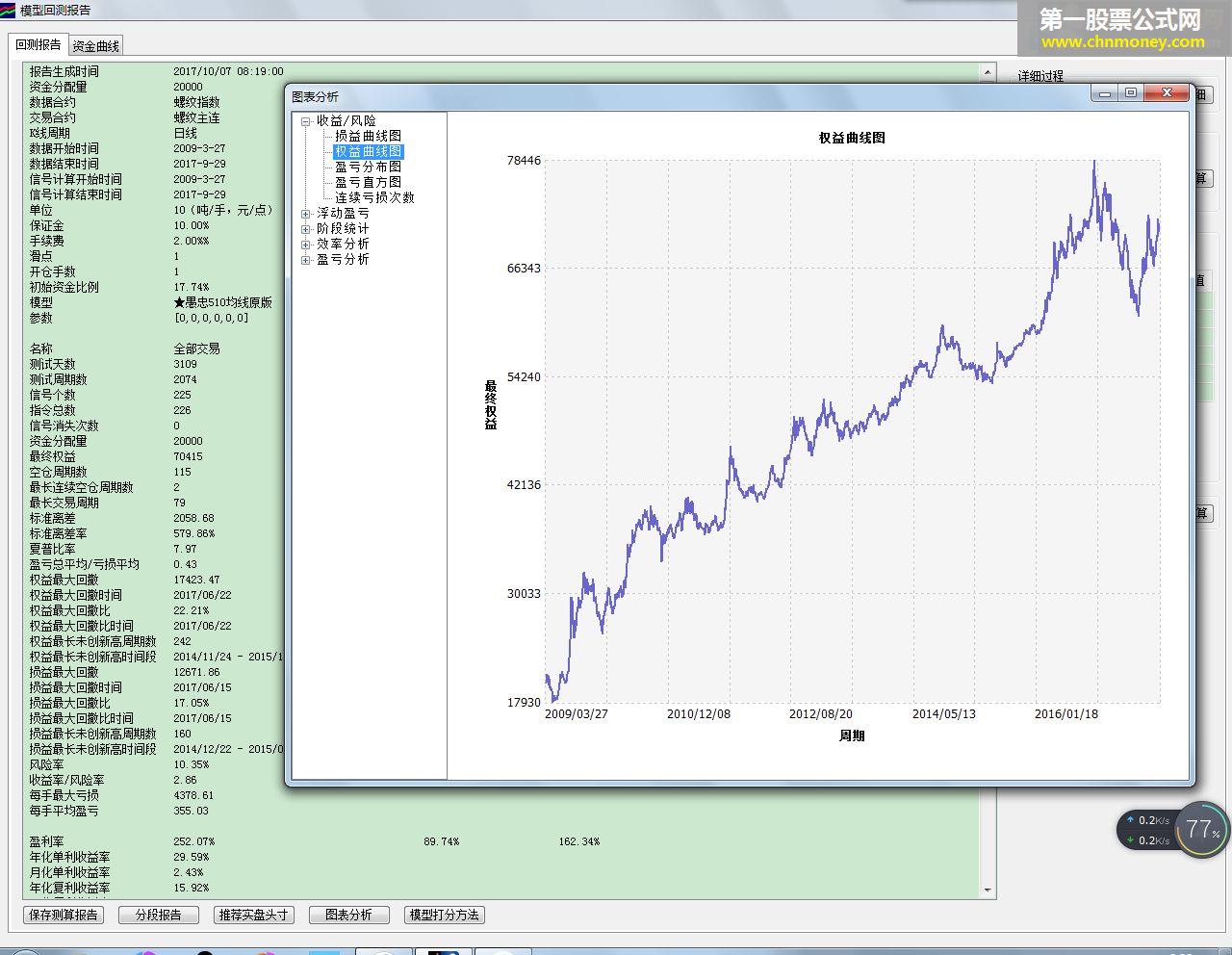Click the 162.34% value in the 盈利率 row
This screenshot has height=955, width=1232.
[578, 841]
